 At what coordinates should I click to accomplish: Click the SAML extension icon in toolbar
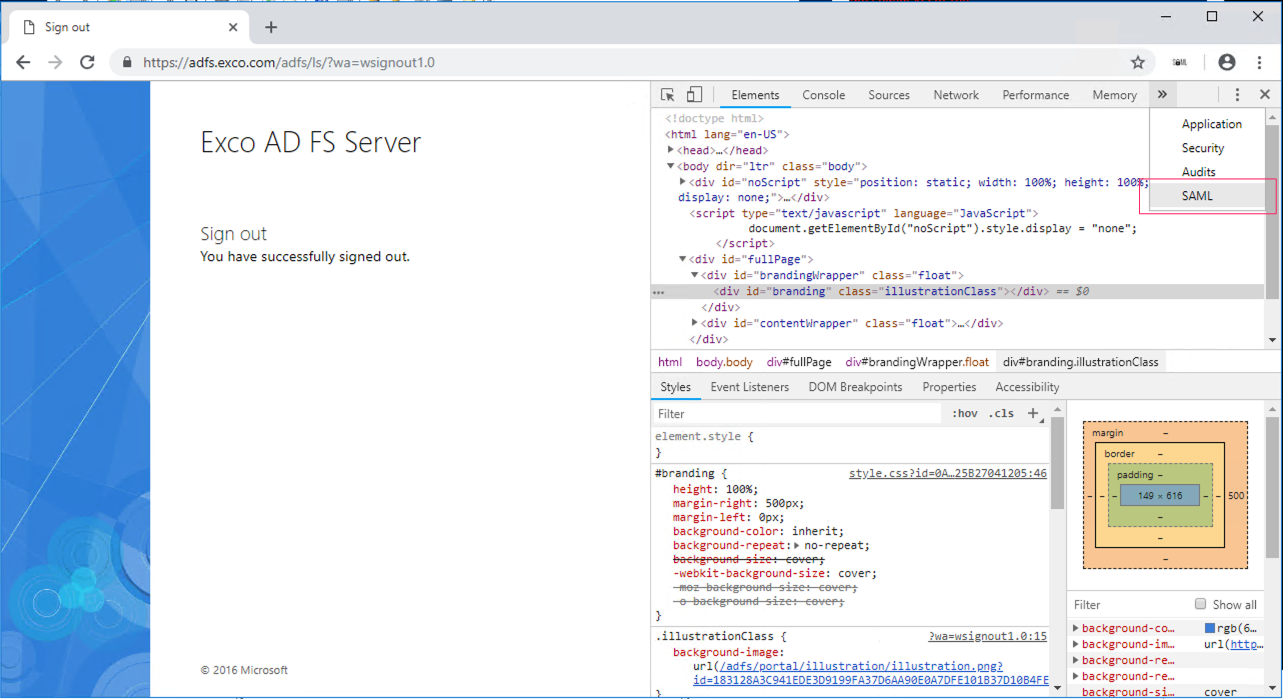[x=1180, y=62]
